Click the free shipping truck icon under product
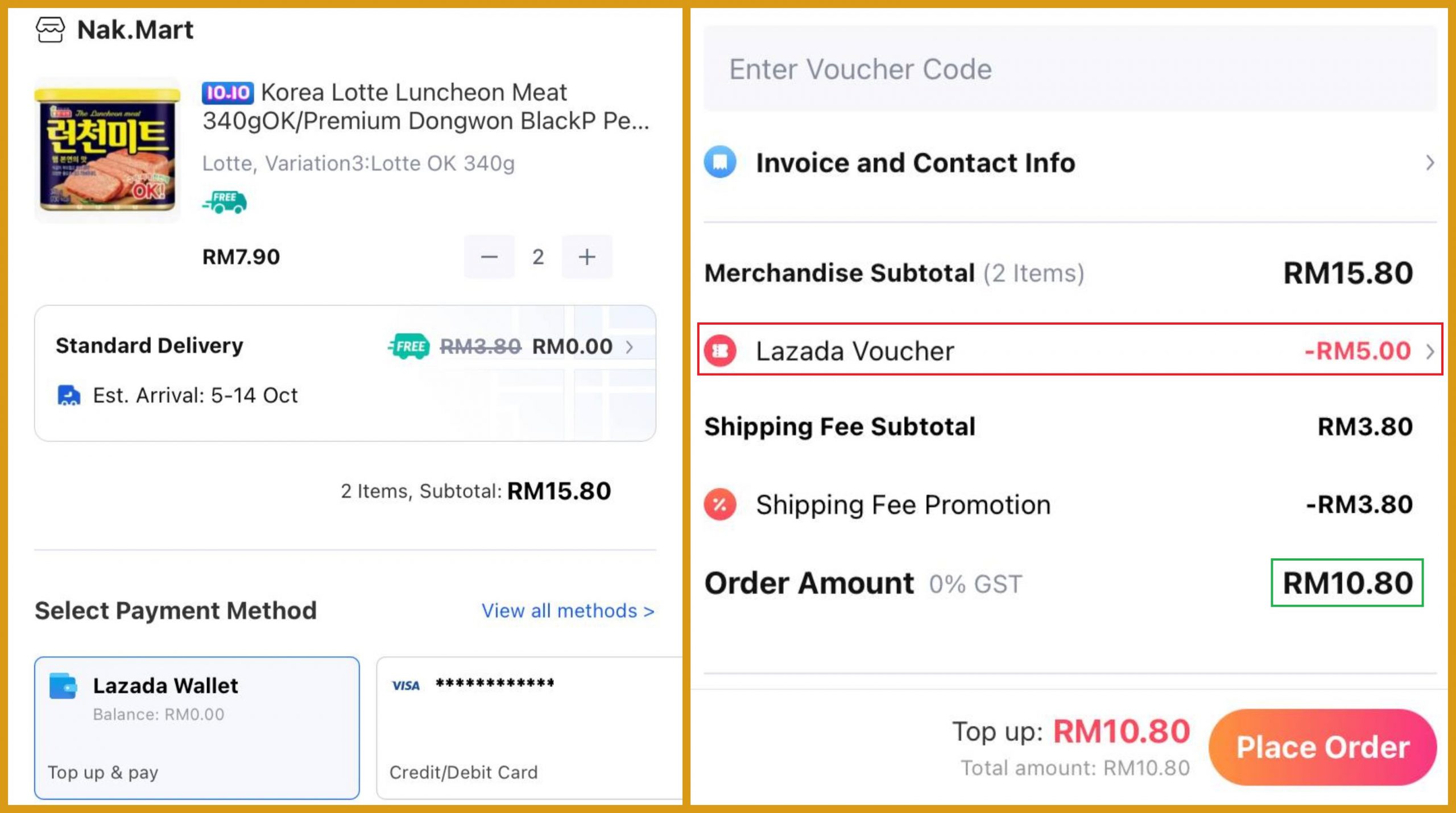1456x813 pixels. [225, 202]
